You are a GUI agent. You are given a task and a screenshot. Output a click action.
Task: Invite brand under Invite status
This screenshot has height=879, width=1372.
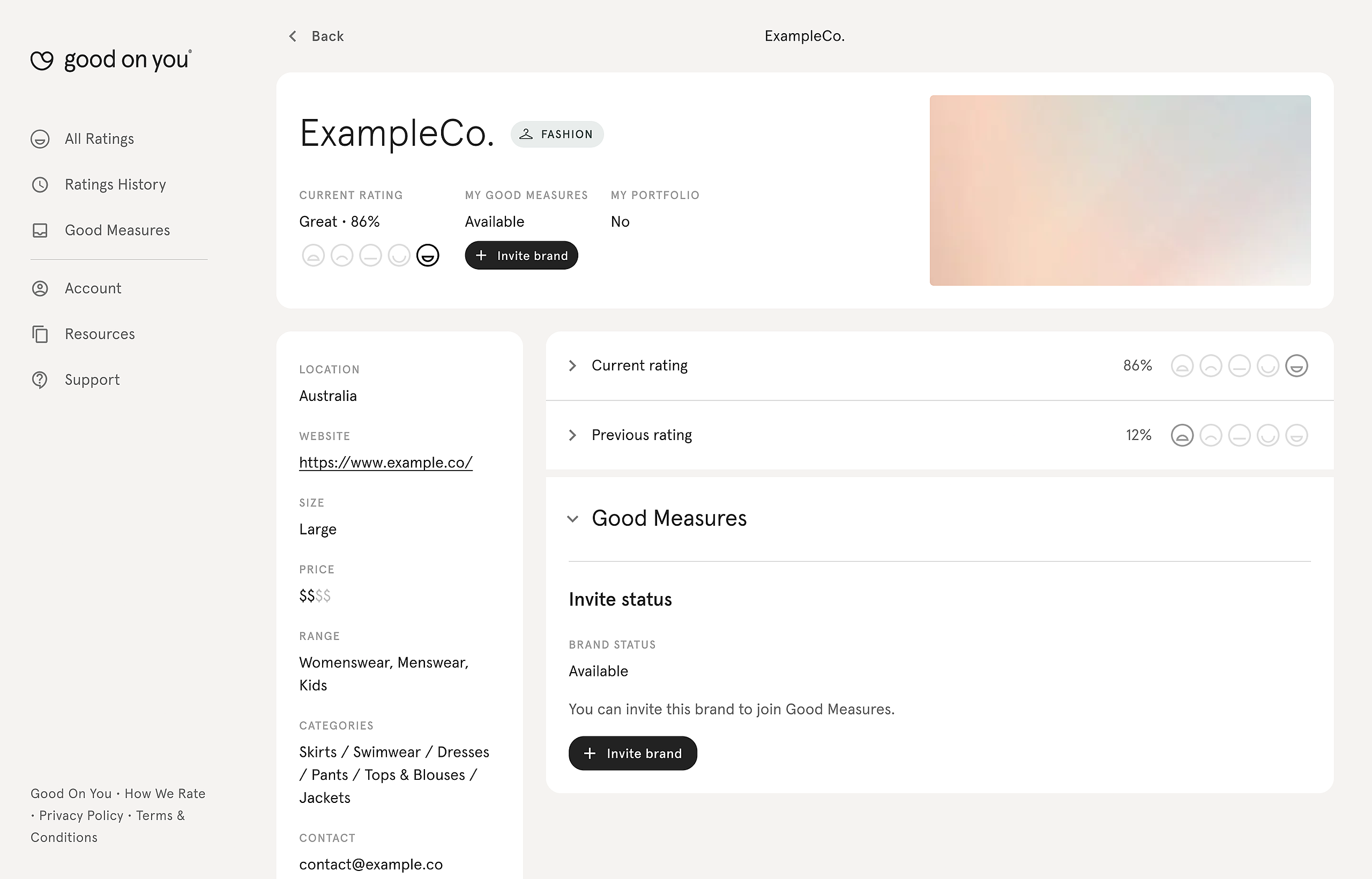[x=633, y=754]
